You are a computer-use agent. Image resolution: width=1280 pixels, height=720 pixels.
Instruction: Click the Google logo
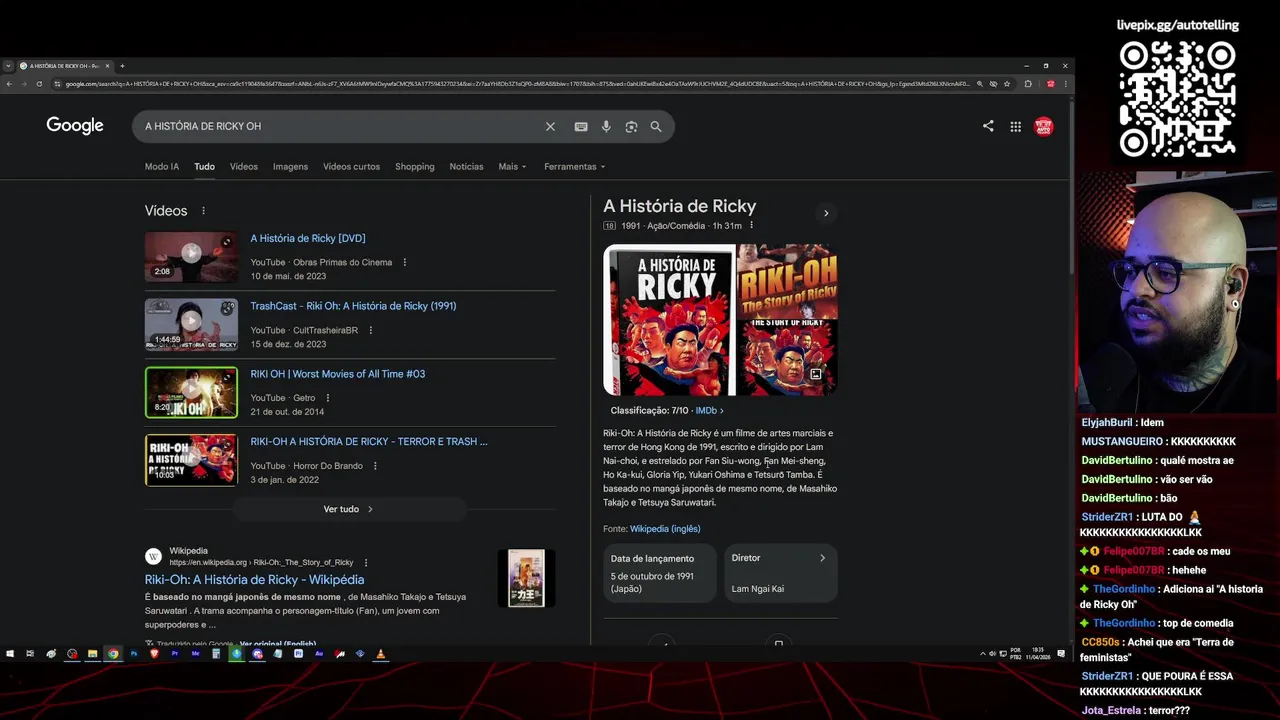pyautogui.click(x=75, y=126)
